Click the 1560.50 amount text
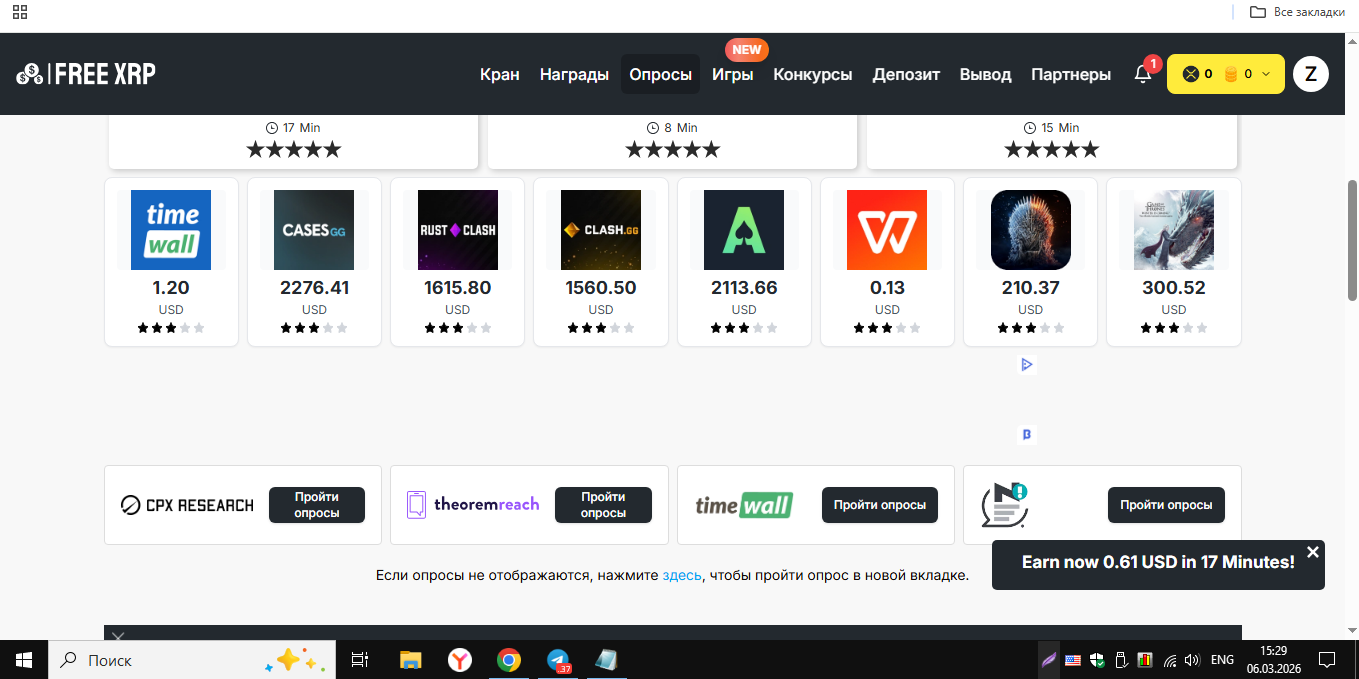1359x679 pixels. coord(600,288)
